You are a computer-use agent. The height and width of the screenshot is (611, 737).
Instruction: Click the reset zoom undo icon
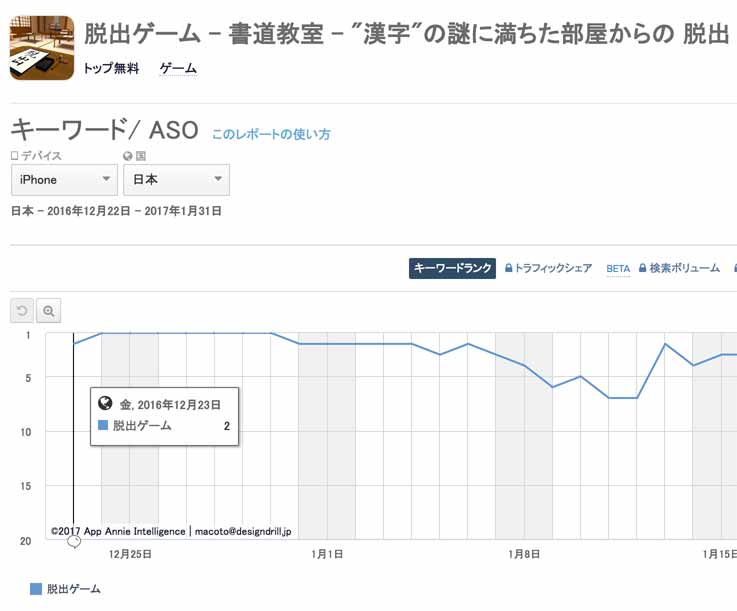[22, 311]
